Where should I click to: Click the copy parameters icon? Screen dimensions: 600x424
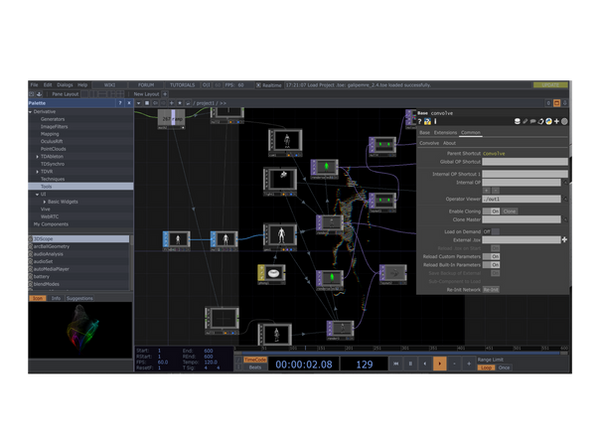click(541, 121)
